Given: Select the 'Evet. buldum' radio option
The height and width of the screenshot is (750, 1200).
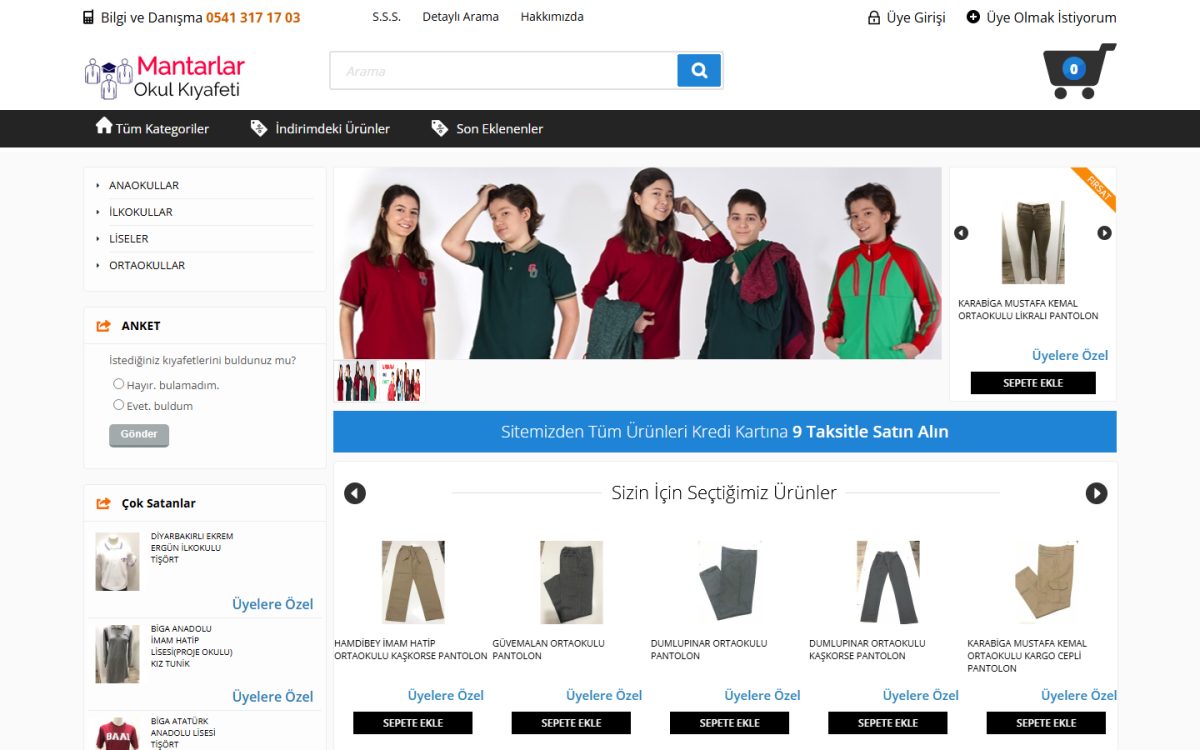Looking at the screenshot, I should coord(119,405).
